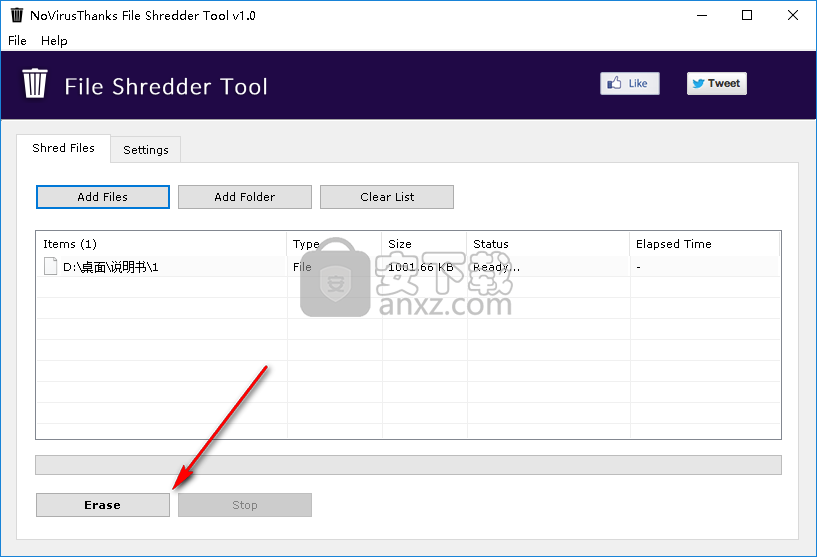The width and height of the screenshot is (817, 557).
Task: Click the disabled Stop button
Action: tap(245, 505)
